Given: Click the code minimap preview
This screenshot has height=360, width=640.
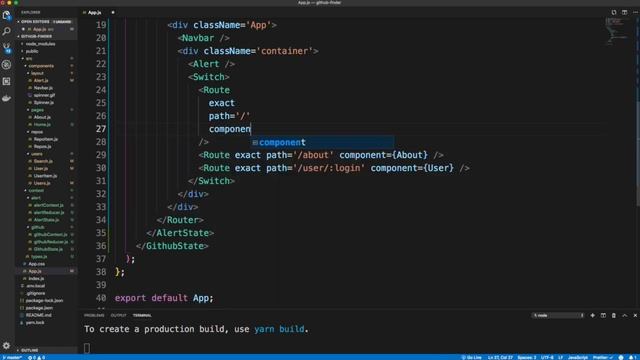Looking at the screenshot, I should pos(618,32).
